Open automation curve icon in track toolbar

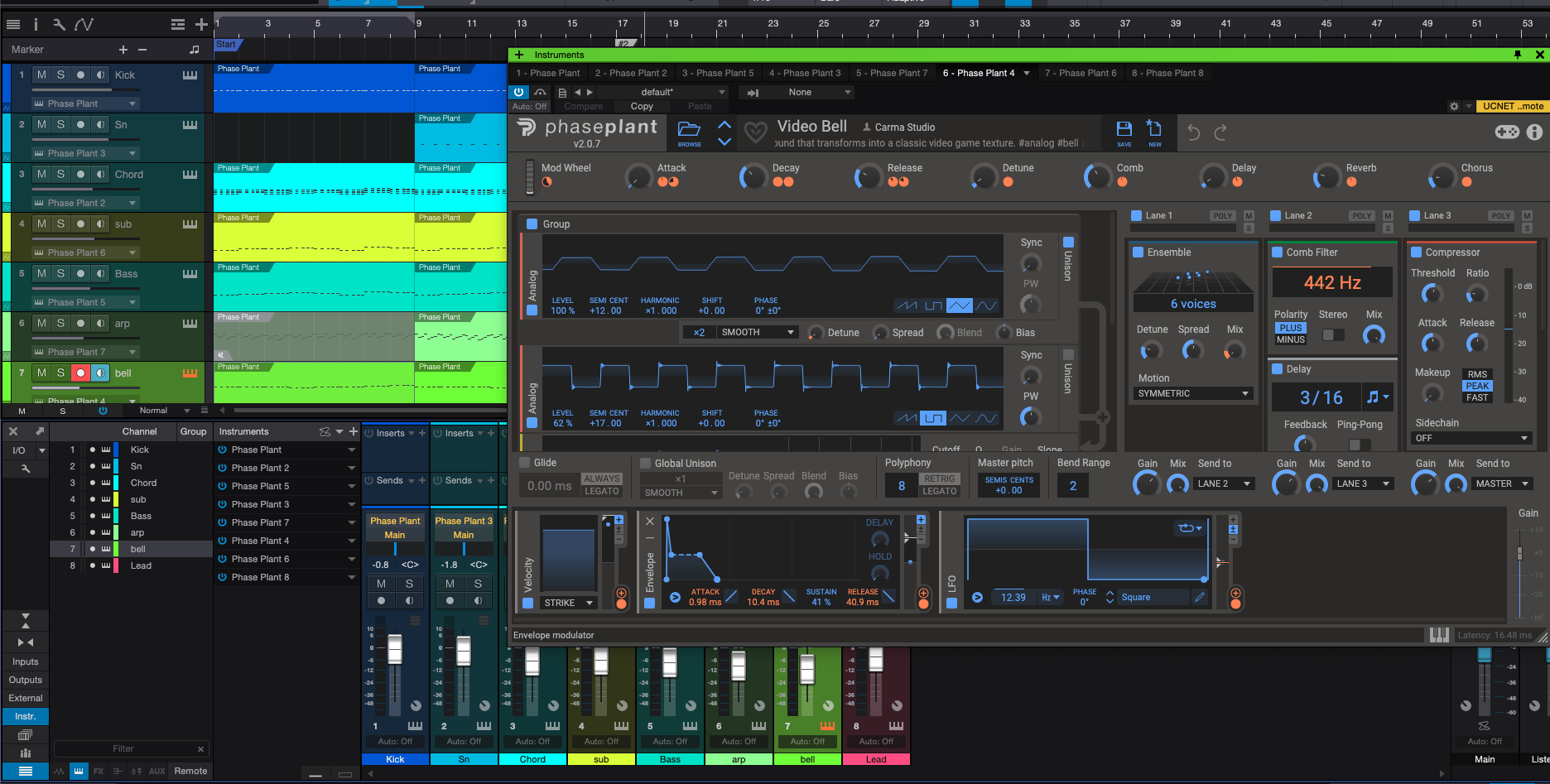(84, 25)
